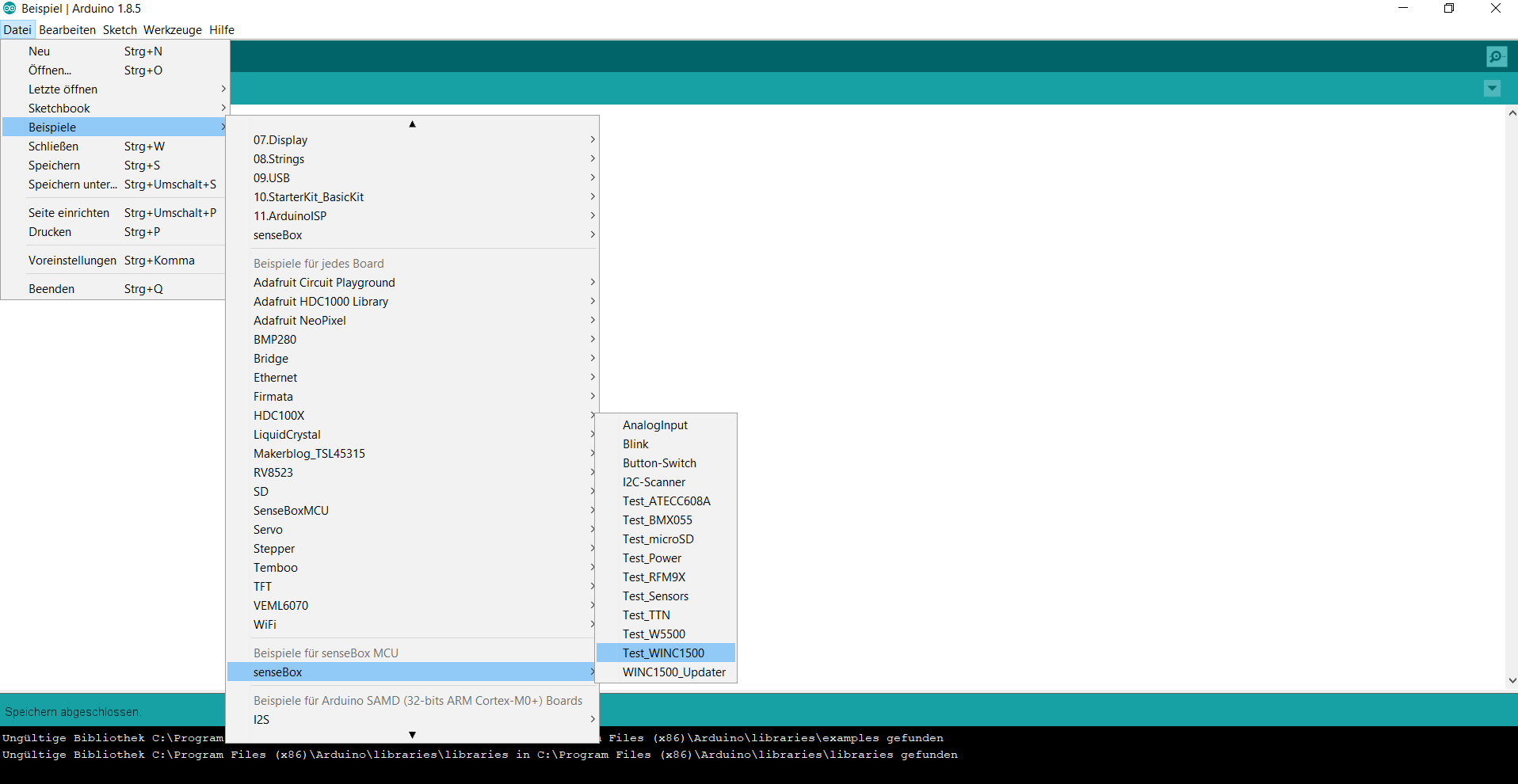Open the Test_Power example
Screen dimensions: 1518x784
click(x=666, y=558)
